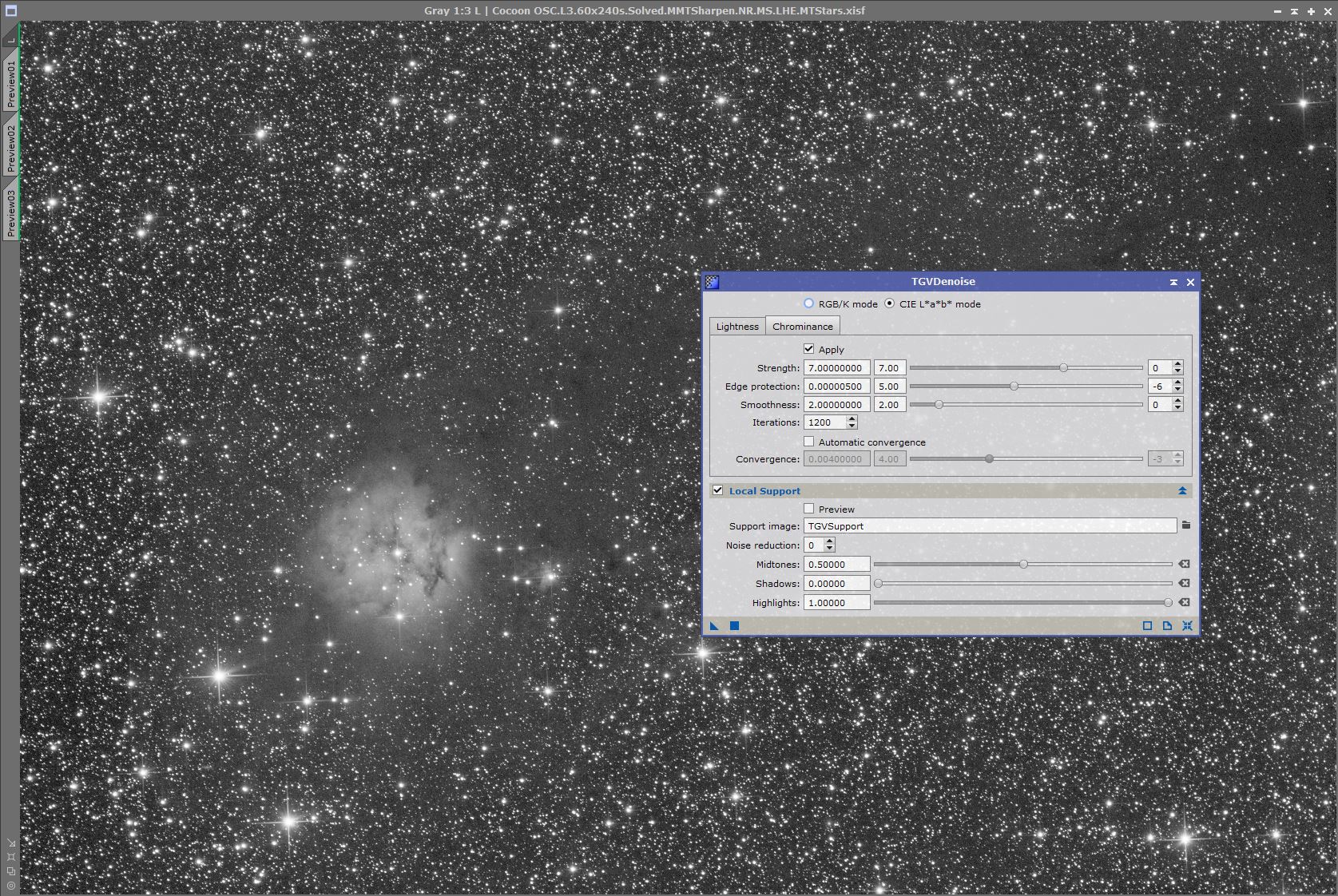Enable Automatic convergence checkbox

809,442
